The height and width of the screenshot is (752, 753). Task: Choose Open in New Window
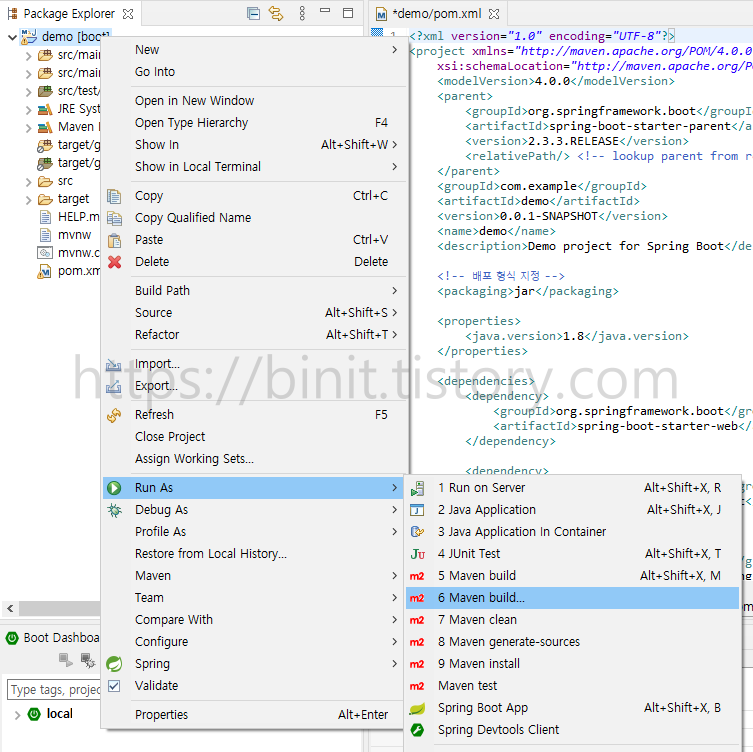(x=254, y=101)
